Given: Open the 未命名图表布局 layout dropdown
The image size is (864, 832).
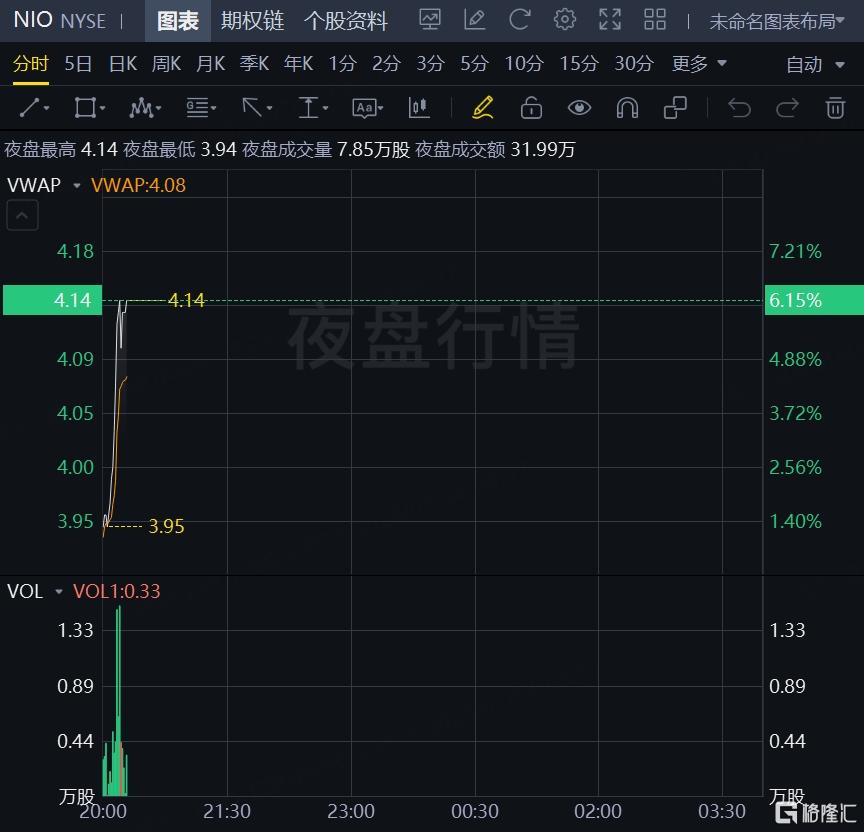Looking at the screenshot, I should [x=776, y=21].
